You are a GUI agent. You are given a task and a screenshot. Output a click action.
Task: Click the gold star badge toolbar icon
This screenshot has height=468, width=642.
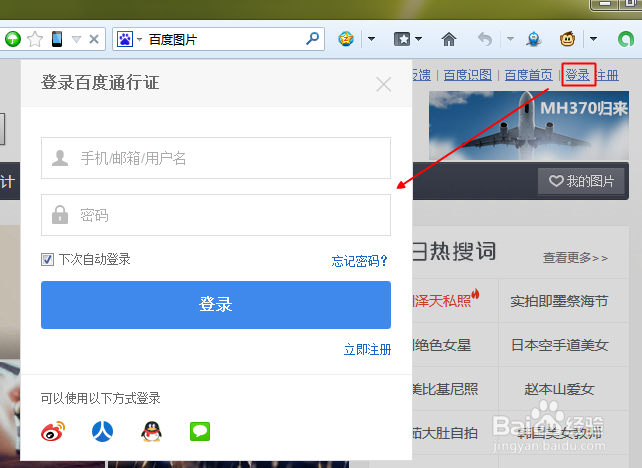coord(346,39)
